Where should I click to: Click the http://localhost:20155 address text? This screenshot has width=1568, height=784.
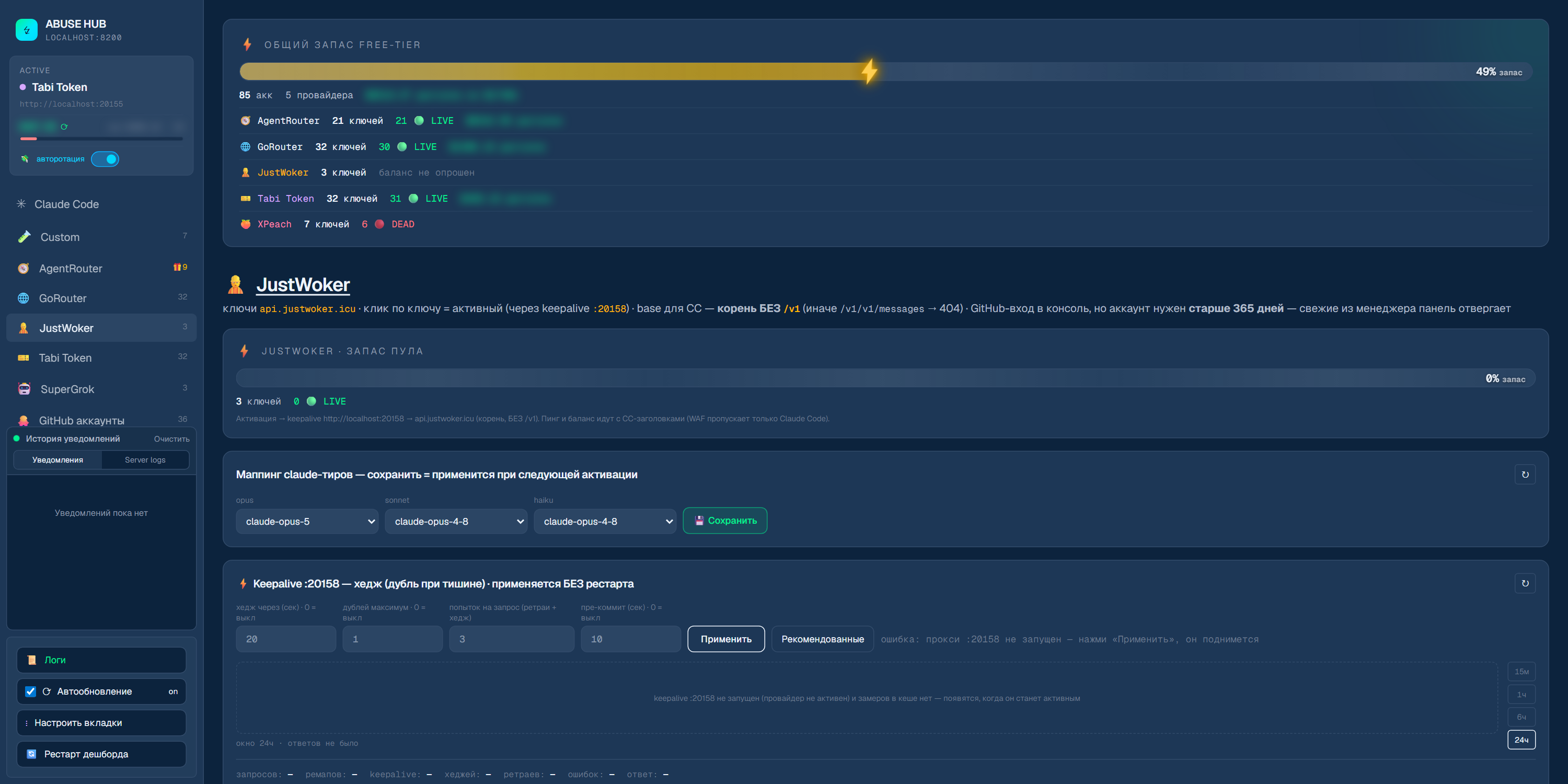71,104
